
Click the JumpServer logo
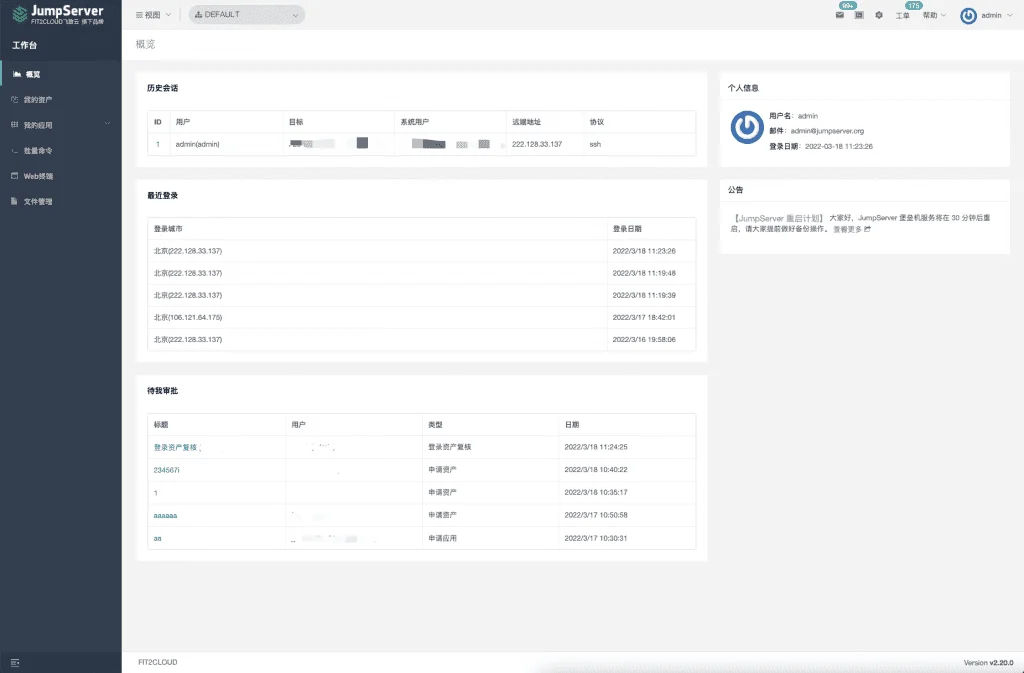point(58,14)
